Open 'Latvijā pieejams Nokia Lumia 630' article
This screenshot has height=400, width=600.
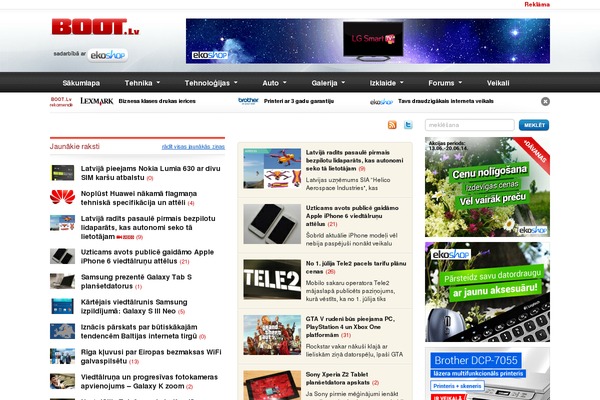click(x=150, y=173)
